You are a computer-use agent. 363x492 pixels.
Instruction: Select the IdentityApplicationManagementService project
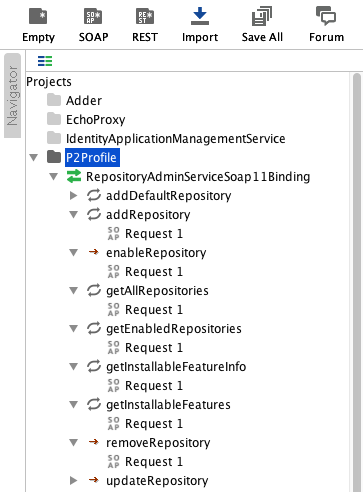coord(176,138)
